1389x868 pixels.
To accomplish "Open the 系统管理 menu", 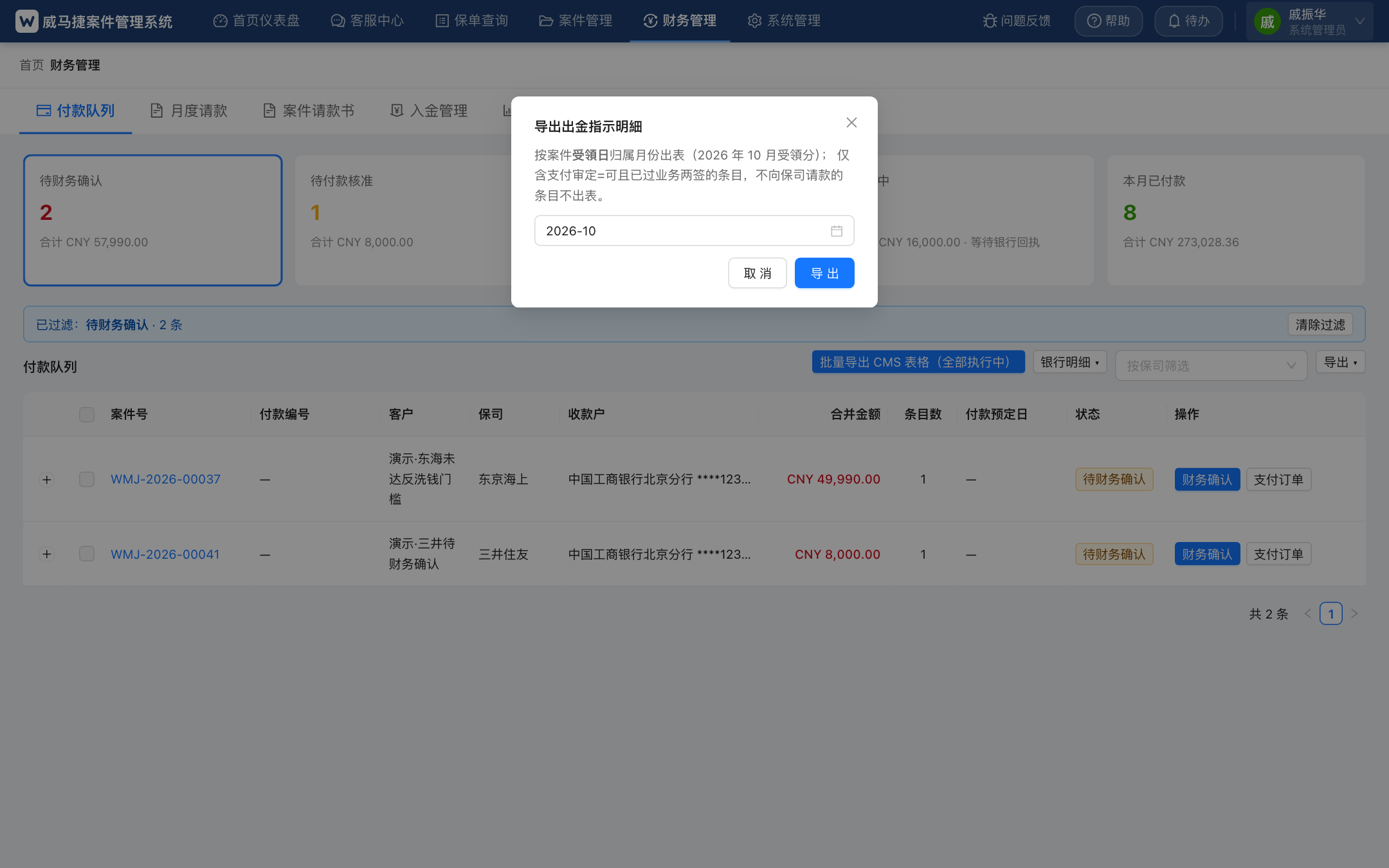I will pos(784,21).
